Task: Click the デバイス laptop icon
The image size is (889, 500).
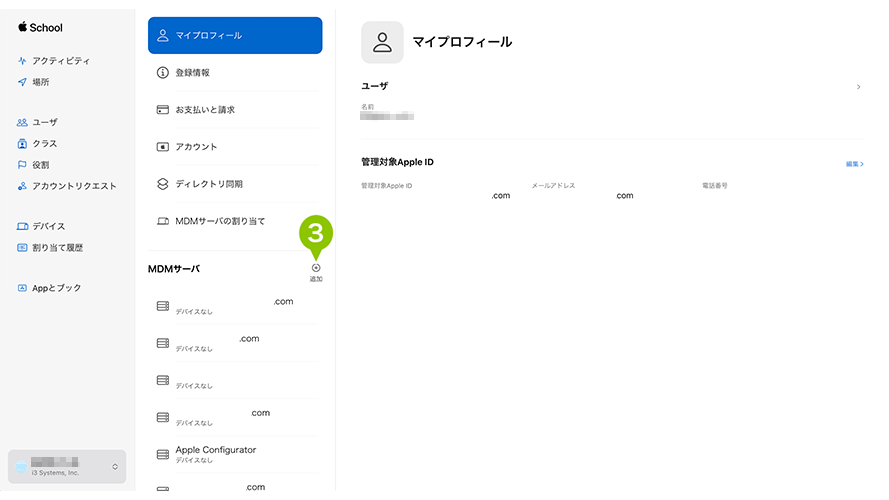Action: [22, 226]
